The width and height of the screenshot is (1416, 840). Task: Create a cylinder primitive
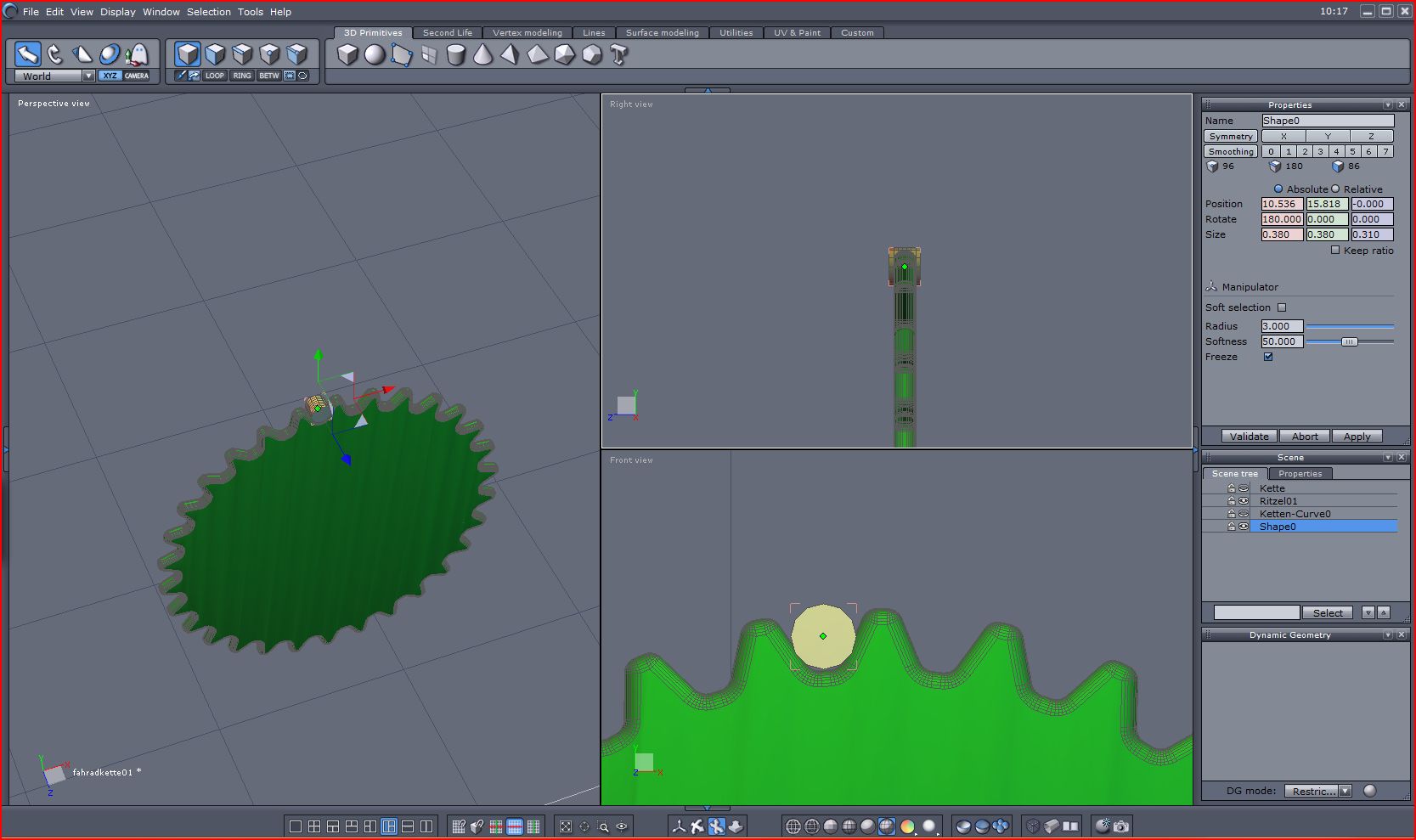(456, 55)
